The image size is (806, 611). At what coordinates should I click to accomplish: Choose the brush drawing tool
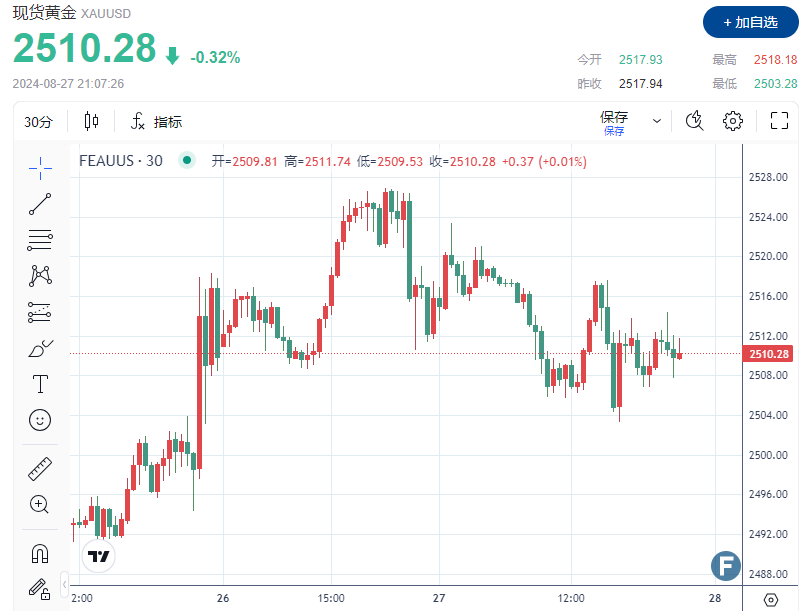point(40,348)
